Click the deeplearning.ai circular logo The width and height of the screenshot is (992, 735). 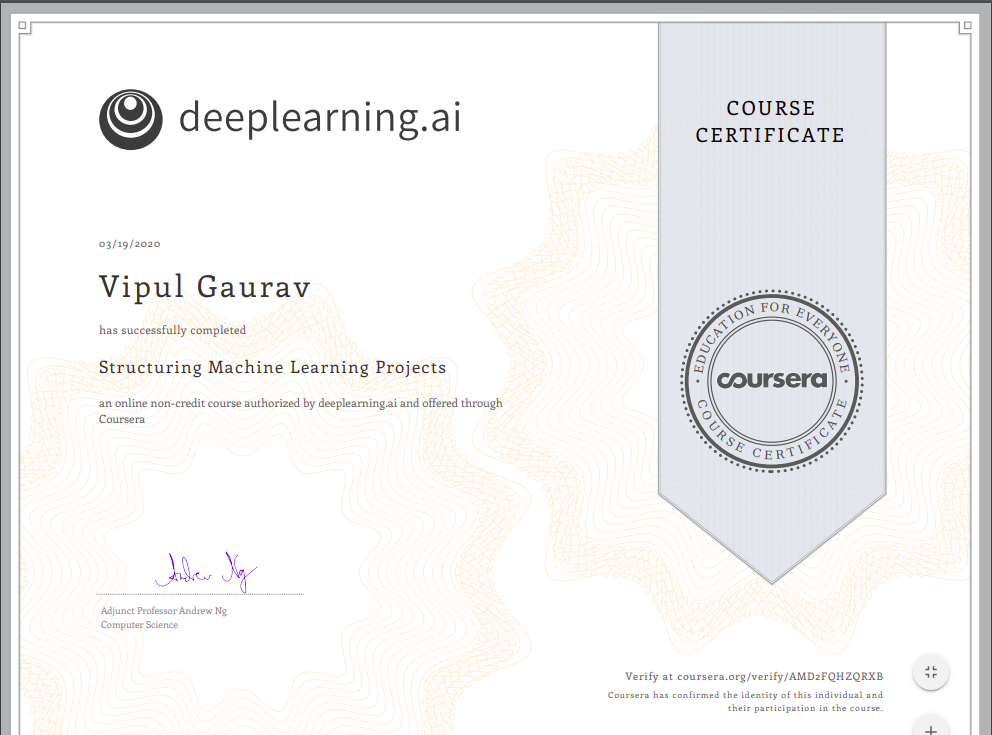(131, 119)
